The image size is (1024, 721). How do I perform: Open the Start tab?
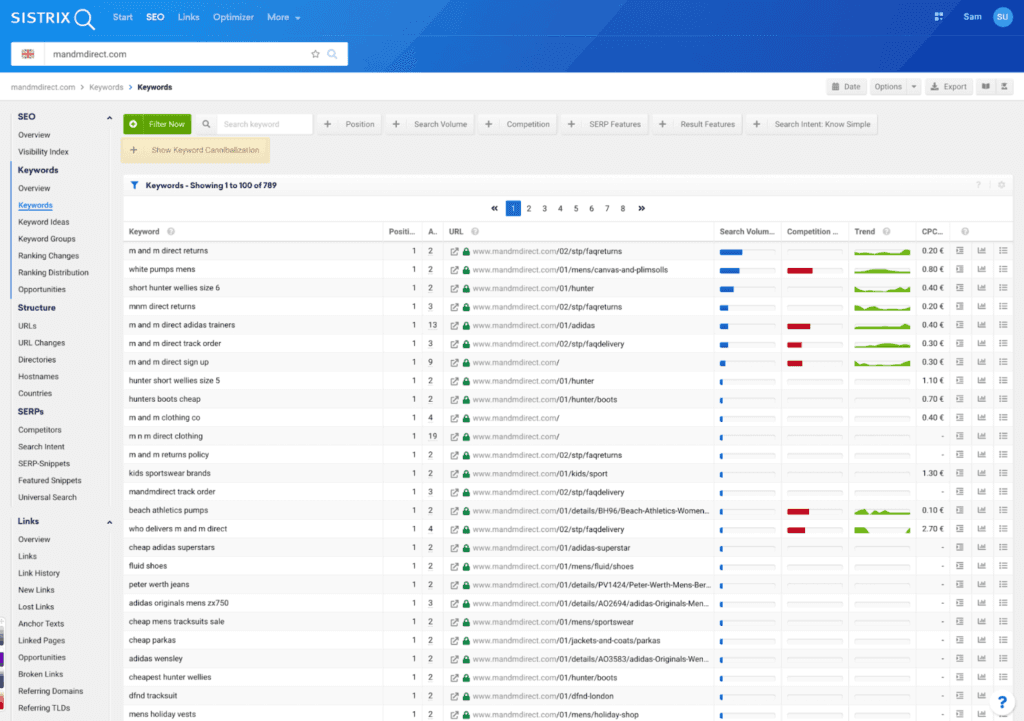coord(123,18)
